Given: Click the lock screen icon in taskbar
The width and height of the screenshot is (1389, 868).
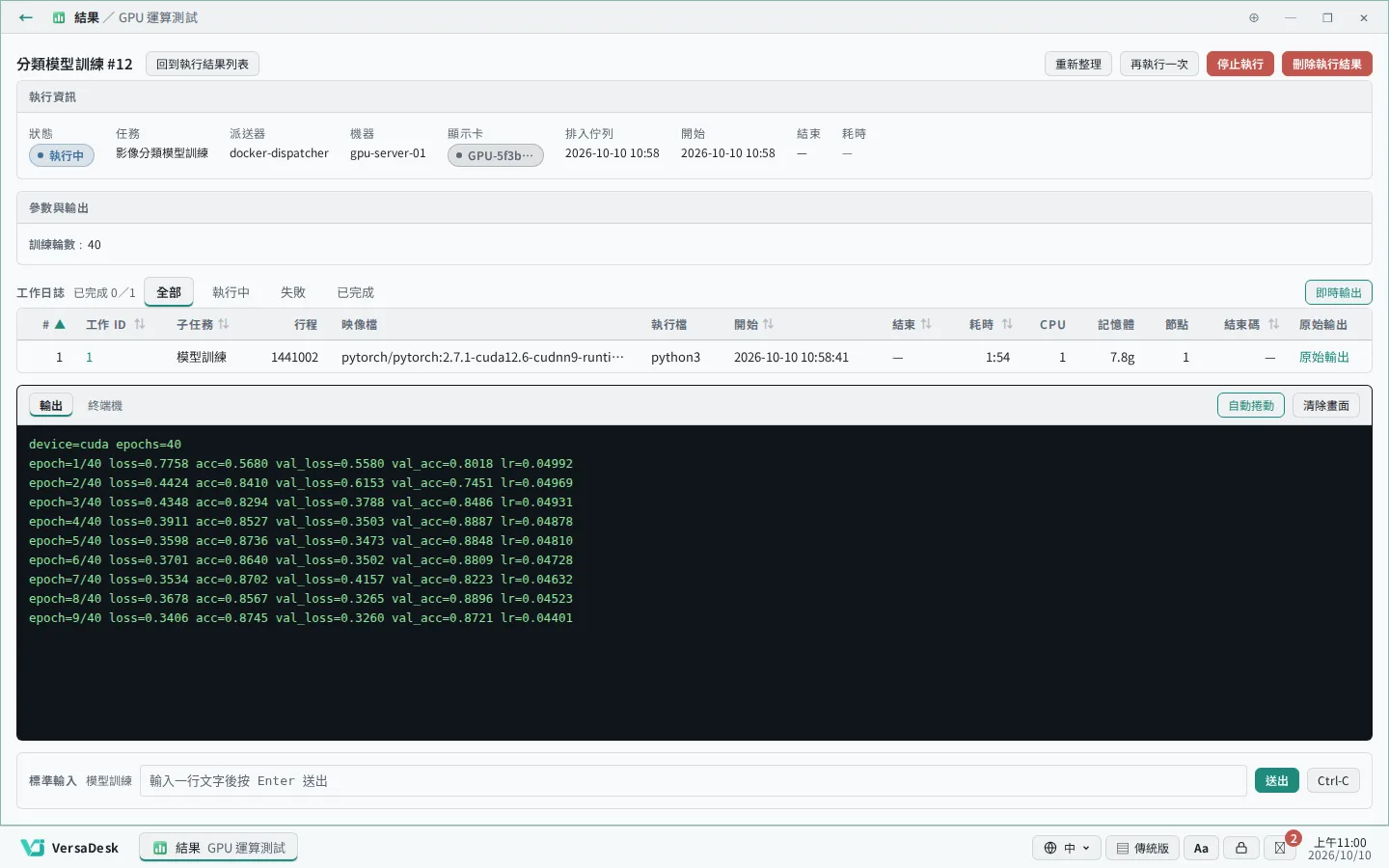Looking at the screenshot, I should [x=1241, y=848].
